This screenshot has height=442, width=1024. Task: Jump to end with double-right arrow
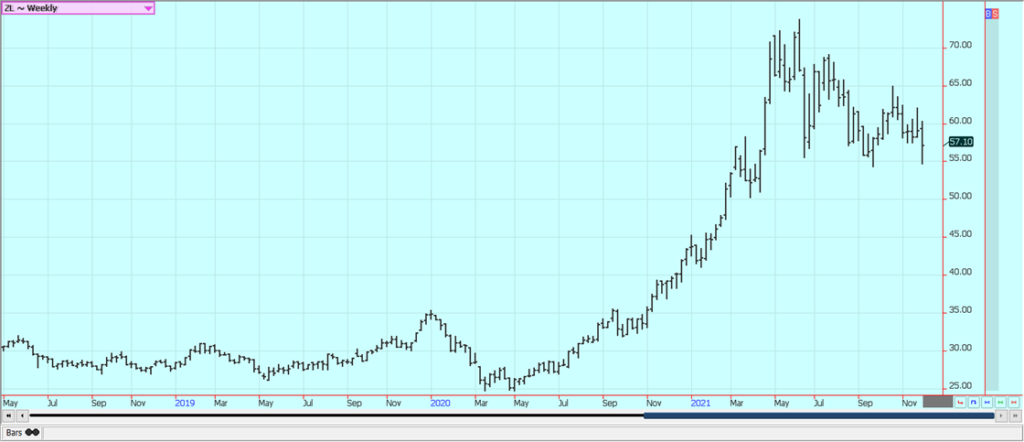[x=1016, y=416]
